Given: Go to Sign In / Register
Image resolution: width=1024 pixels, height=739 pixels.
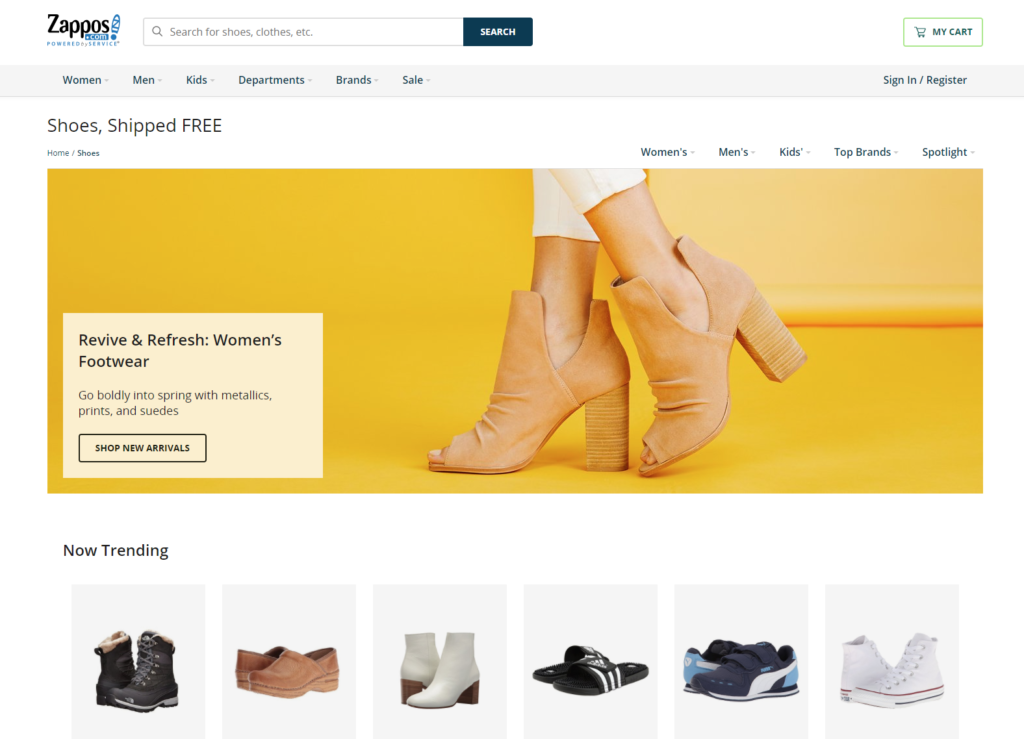Looking at the screenshot, I should pos(925,80).
